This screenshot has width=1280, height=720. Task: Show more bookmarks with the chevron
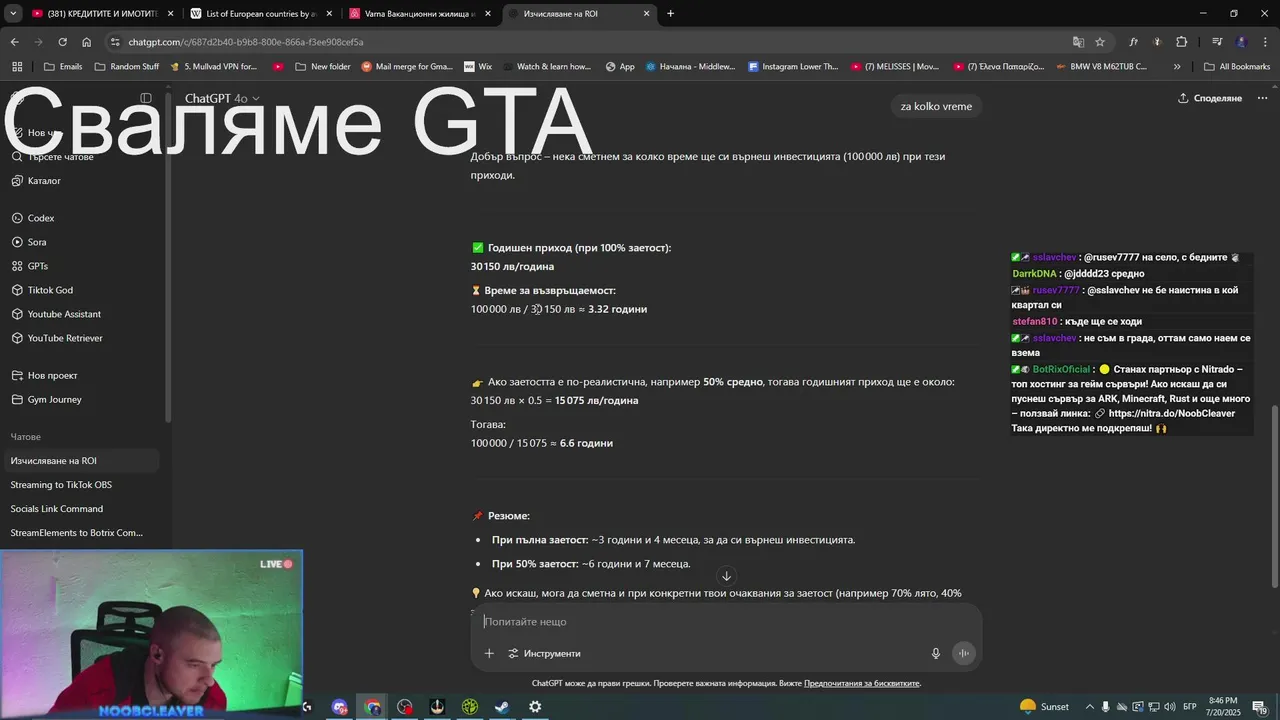(x=1177, y=67)
